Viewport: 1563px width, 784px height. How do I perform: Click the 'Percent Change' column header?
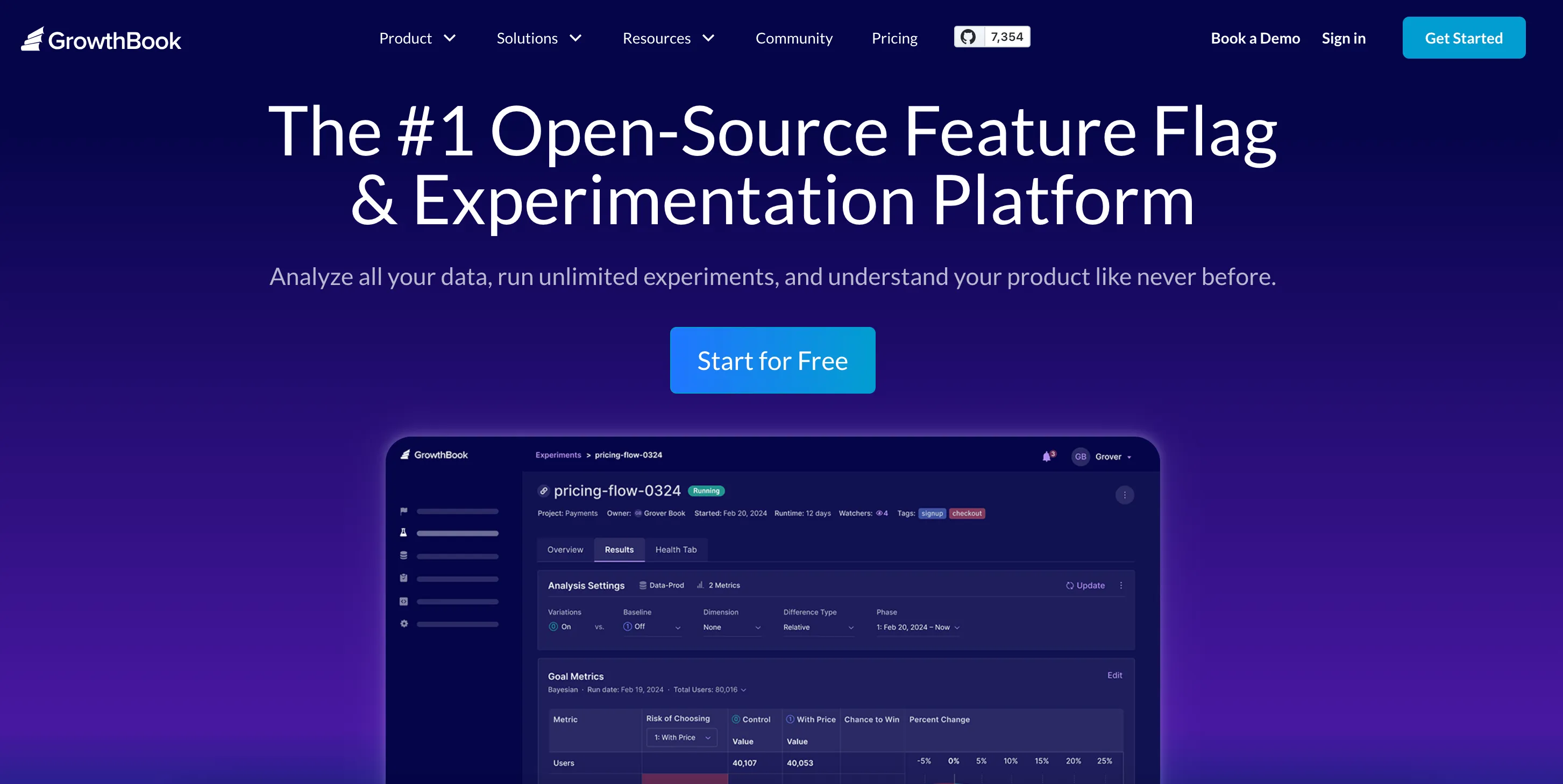coord(939,719)
